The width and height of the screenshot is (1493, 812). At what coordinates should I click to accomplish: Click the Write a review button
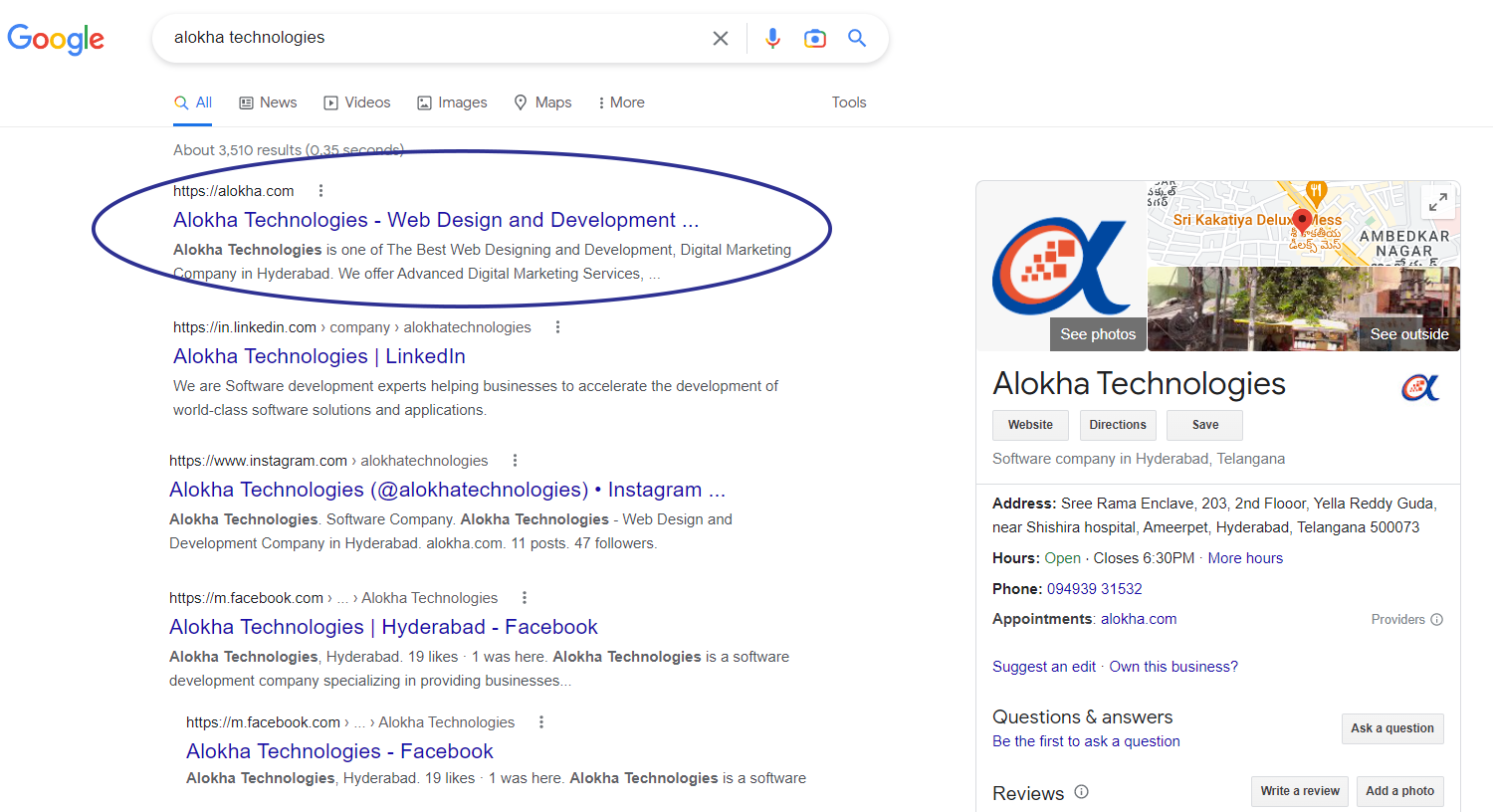coord(1299,791)
